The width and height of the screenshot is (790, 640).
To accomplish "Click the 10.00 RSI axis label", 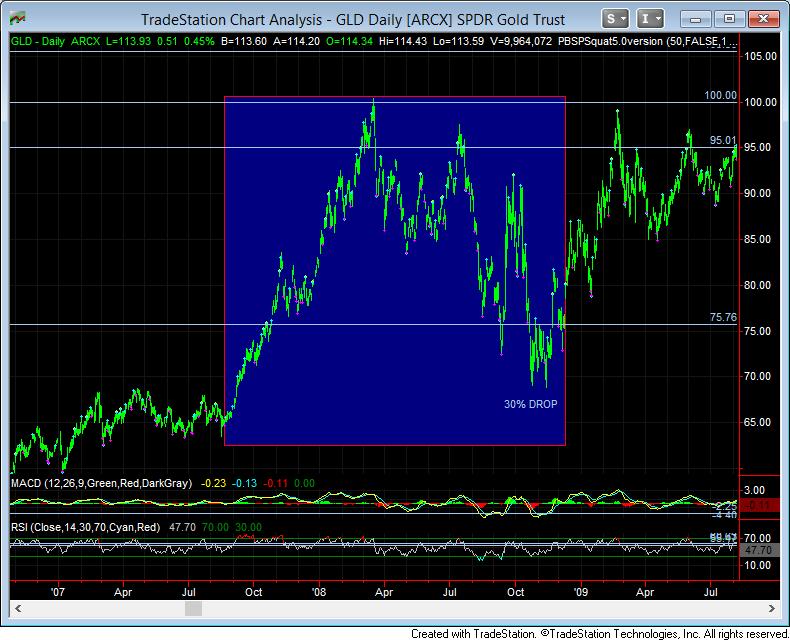I will 758,565.
